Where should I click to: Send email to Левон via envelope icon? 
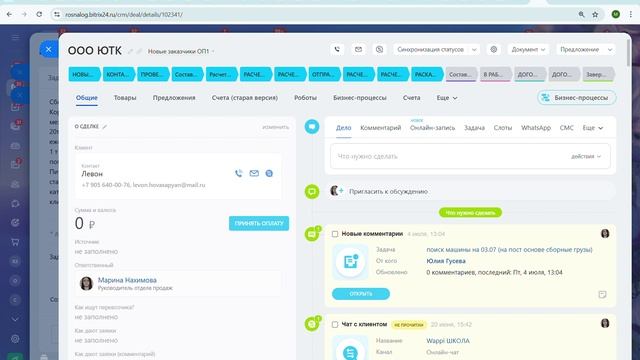(x=254, y=173)
